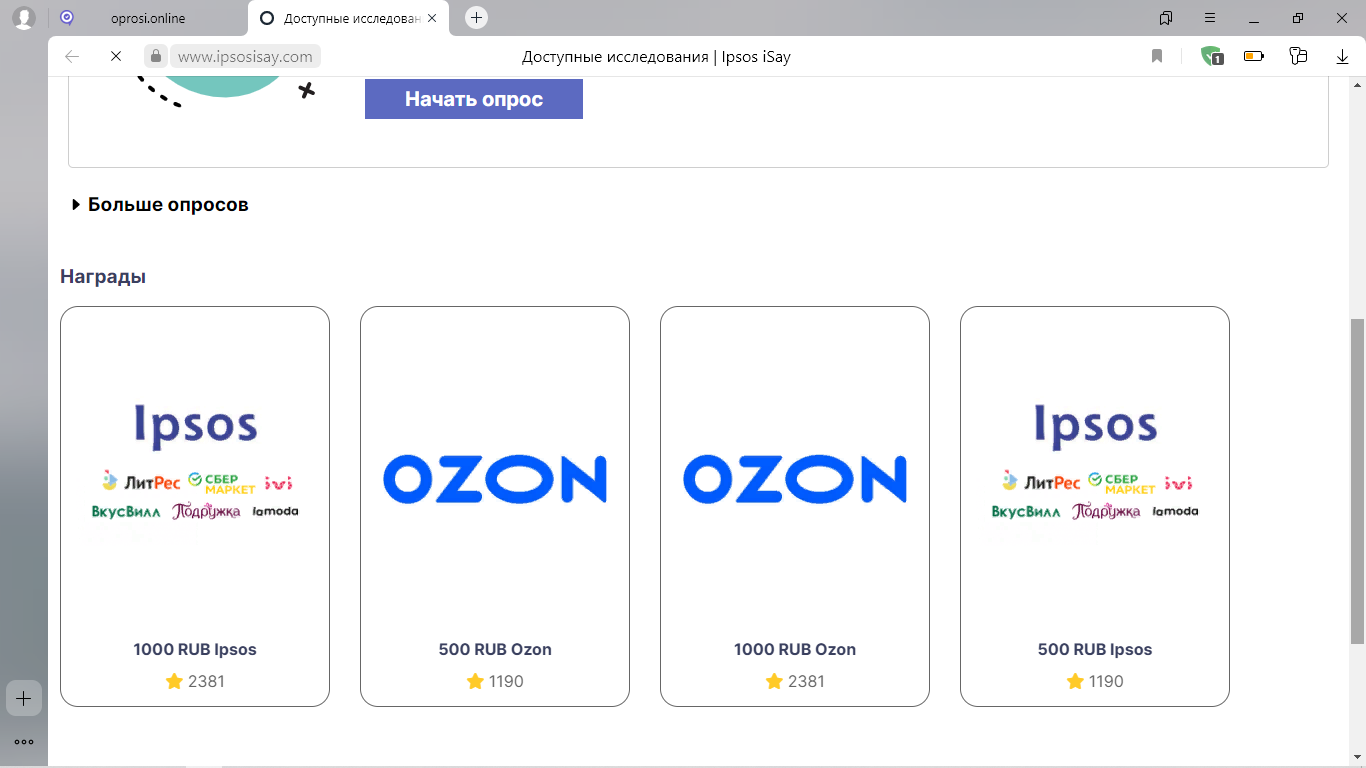Open the sidebar three-dots menu
Image resolution: width=1366 pixels, height=768 pixels.
coord(24,742)
